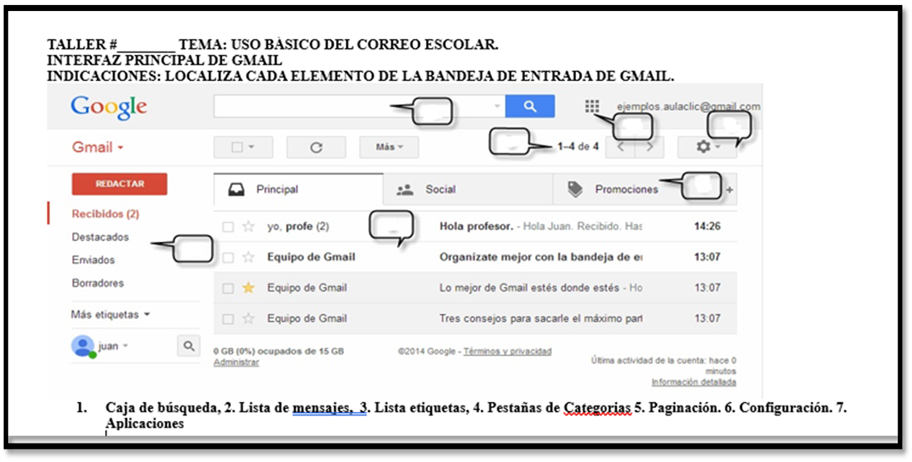The image size is (912, 462).
Task: Click the gold star on third message
Action: [x=248, y=288]
